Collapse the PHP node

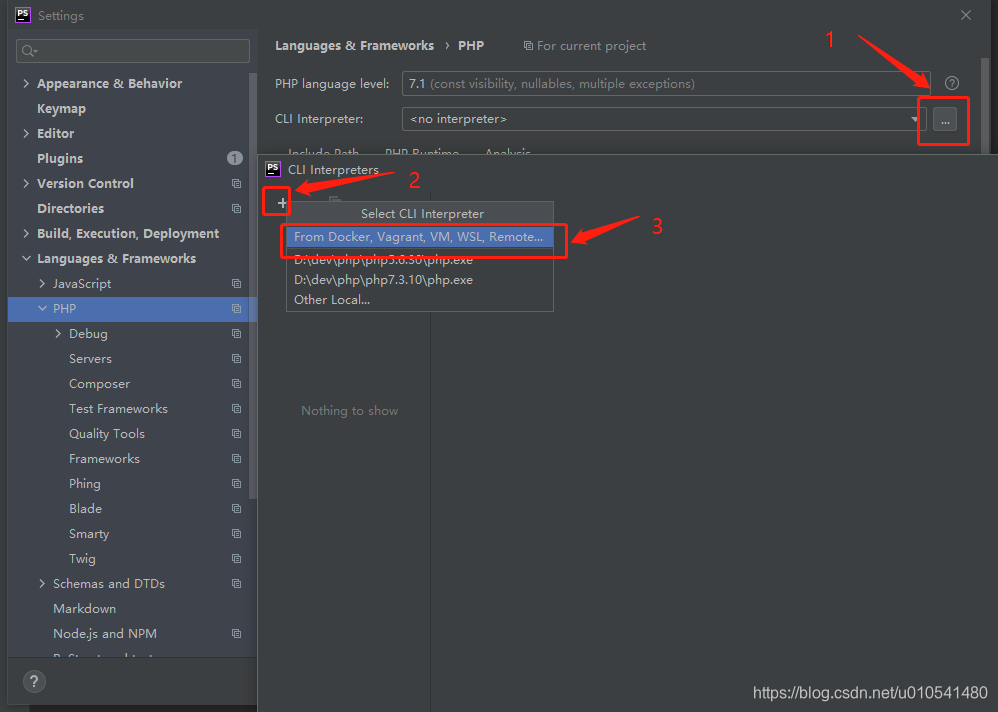pyautogui.click(x=42, y=309)
